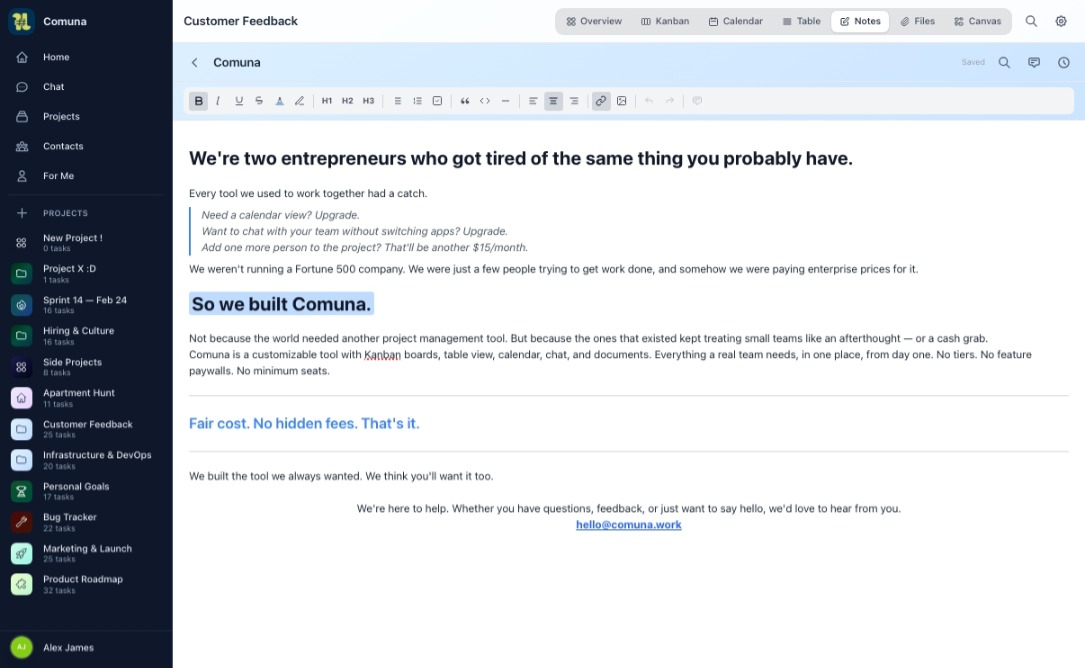Insert an image into the note

click(x=621, y=101)
